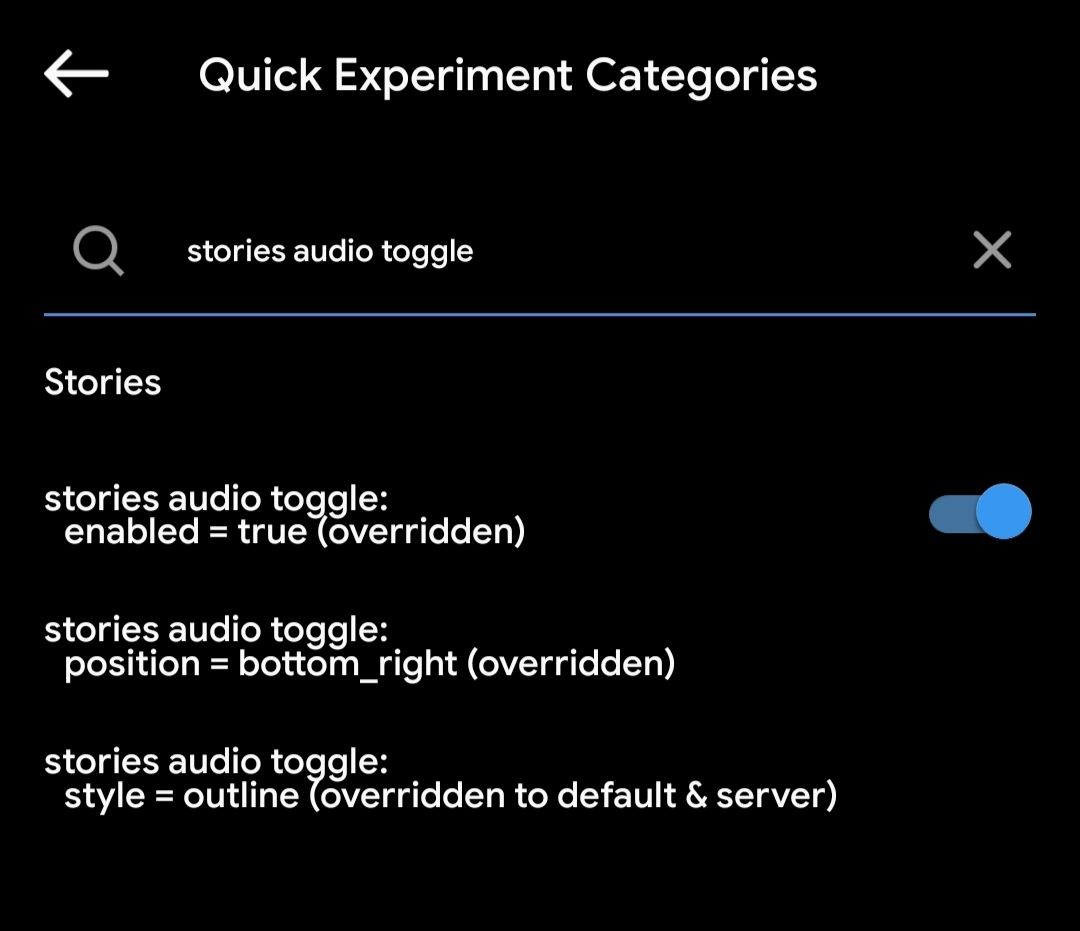Screen dimensions: 1080x931
Task: Tap the blue knob of the switch
Action: pos(1002,512)
